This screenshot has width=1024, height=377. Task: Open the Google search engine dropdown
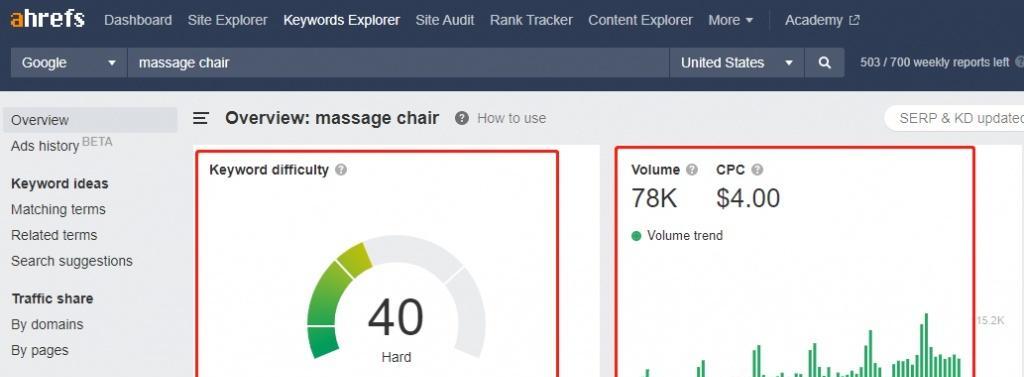point(69,63)
